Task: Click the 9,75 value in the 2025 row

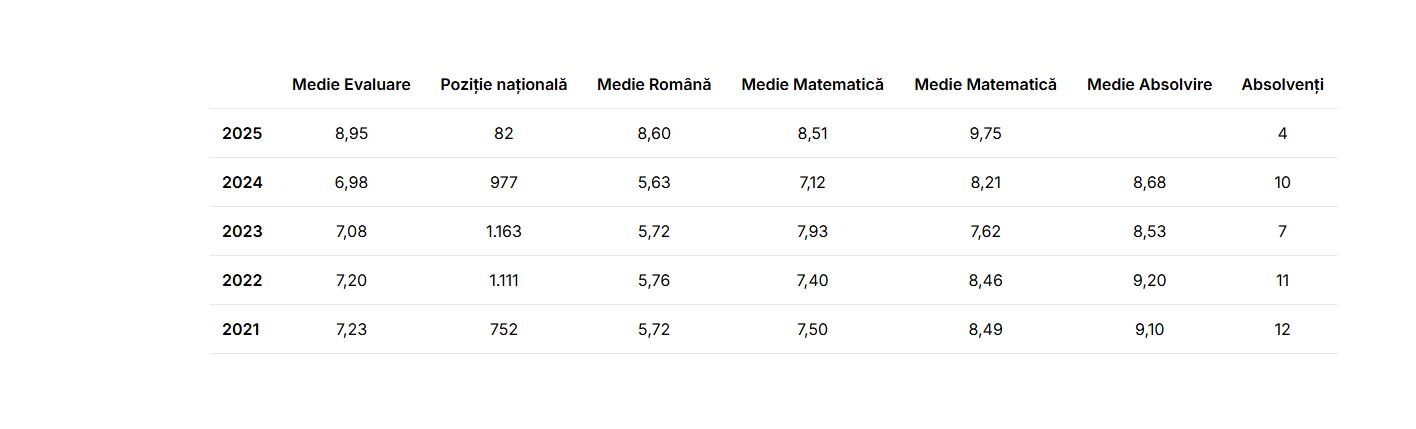Action: pos(985,134)
